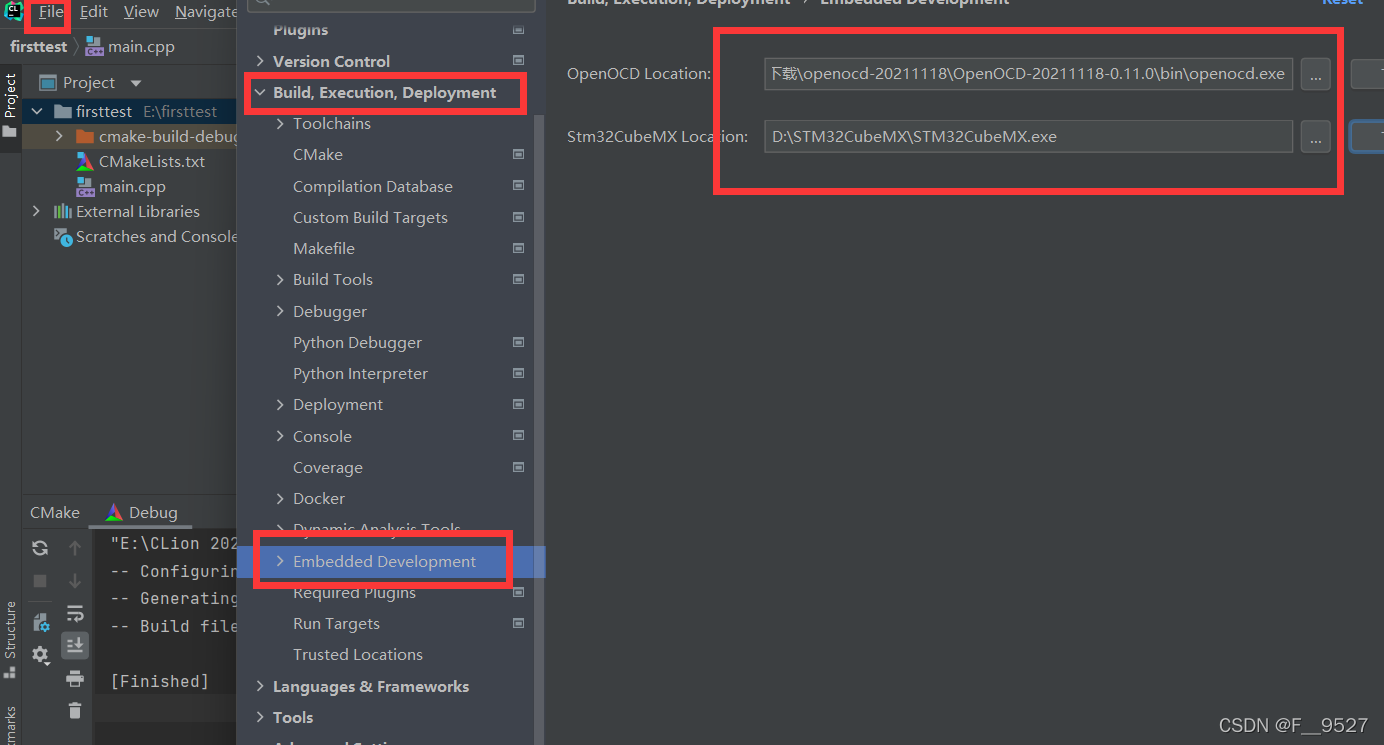This screenshot has height=745, width=1384.
Task: Open CMake settings file-gear icon
Action: (41, 622)
